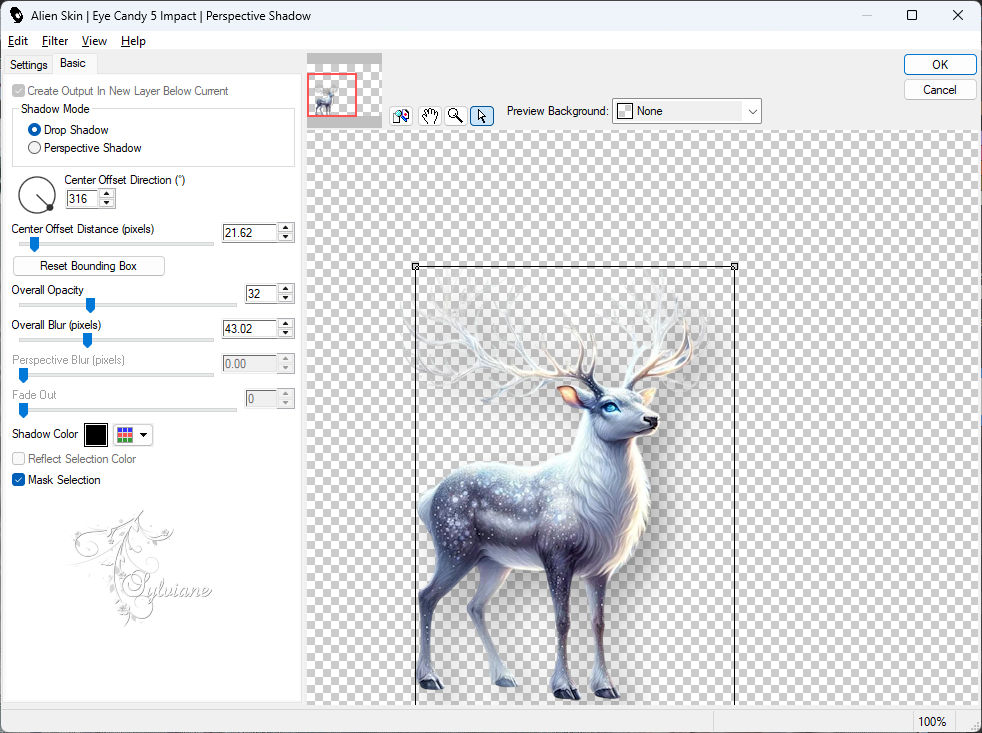
Task: Open the View menu
Action: point(94,41)
